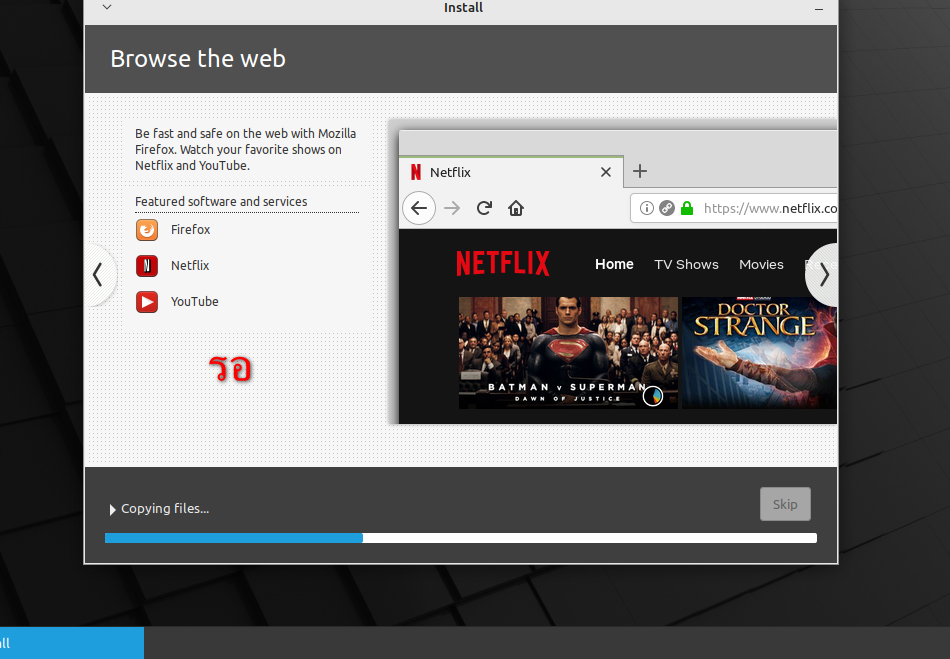
Task: Click the Batman v Superman thumbnail
Action: tap(568, 353)
